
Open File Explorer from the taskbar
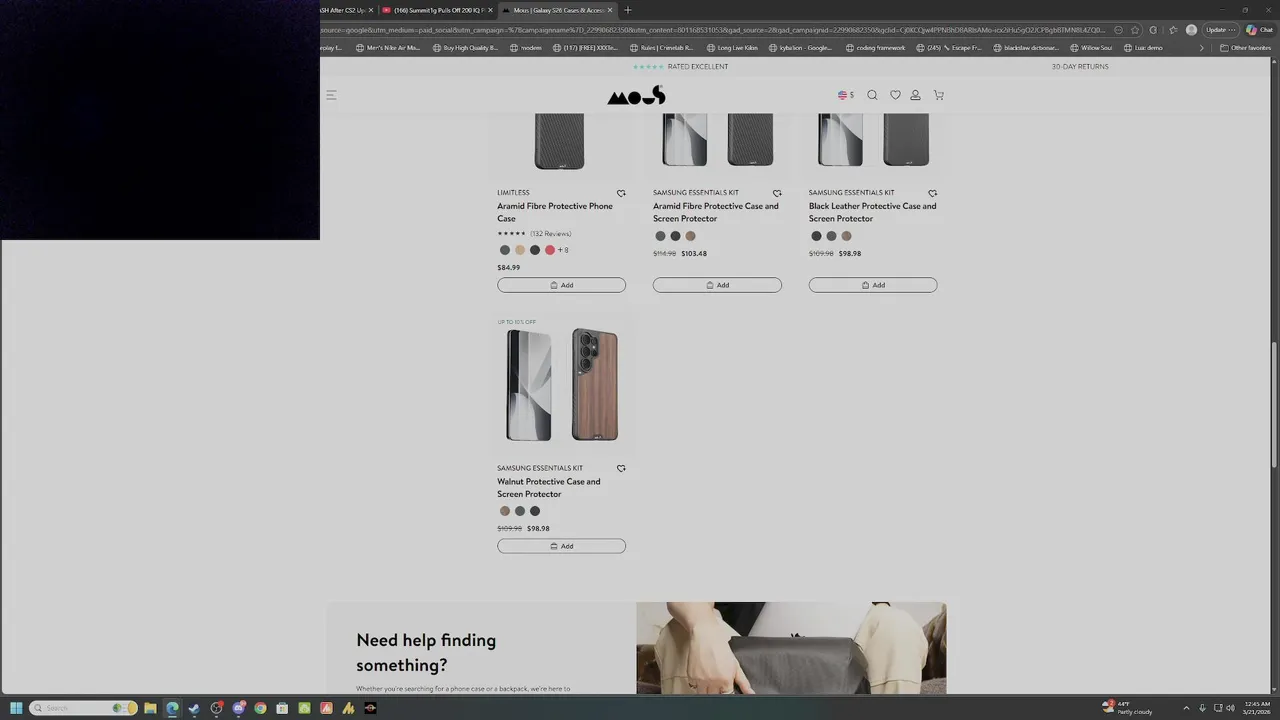point(150,708)
